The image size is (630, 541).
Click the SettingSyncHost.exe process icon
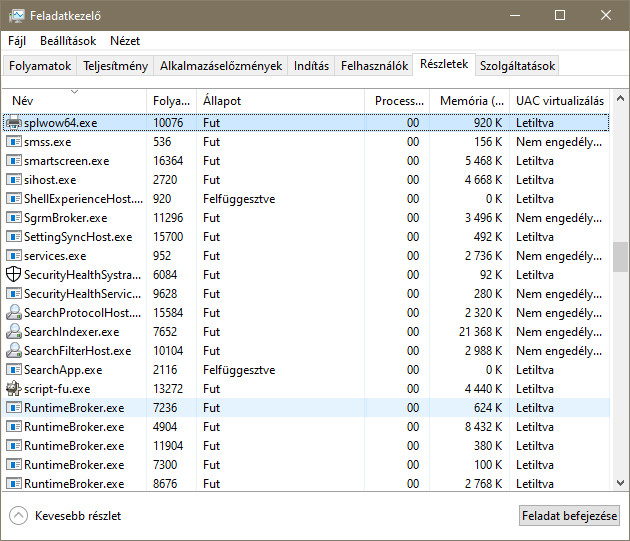[x=14, y=237]
